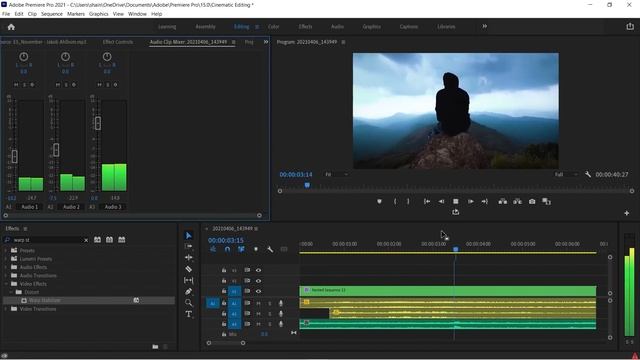640x360 pixels.
Task: Click the Audio 1 pan knob
Action: click(x=24, y=57)
